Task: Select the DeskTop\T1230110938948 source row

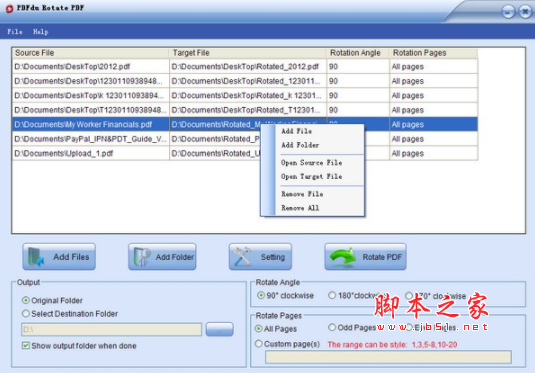Action: click(x=91, y=110)
